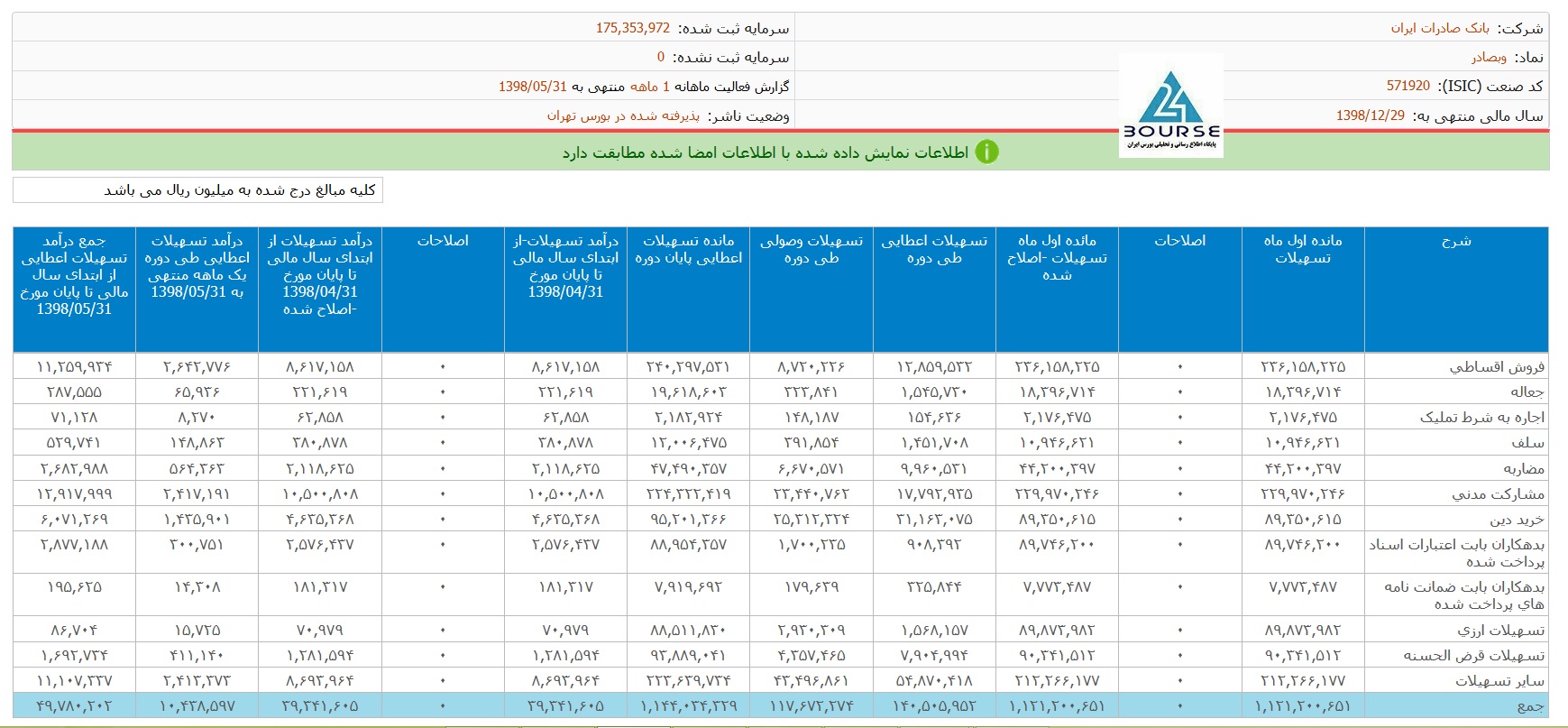Viewport: 1568px width, 728px height.
Task: Click row label 'فروش اقساطي'
Action: (x=1497, y=366)
